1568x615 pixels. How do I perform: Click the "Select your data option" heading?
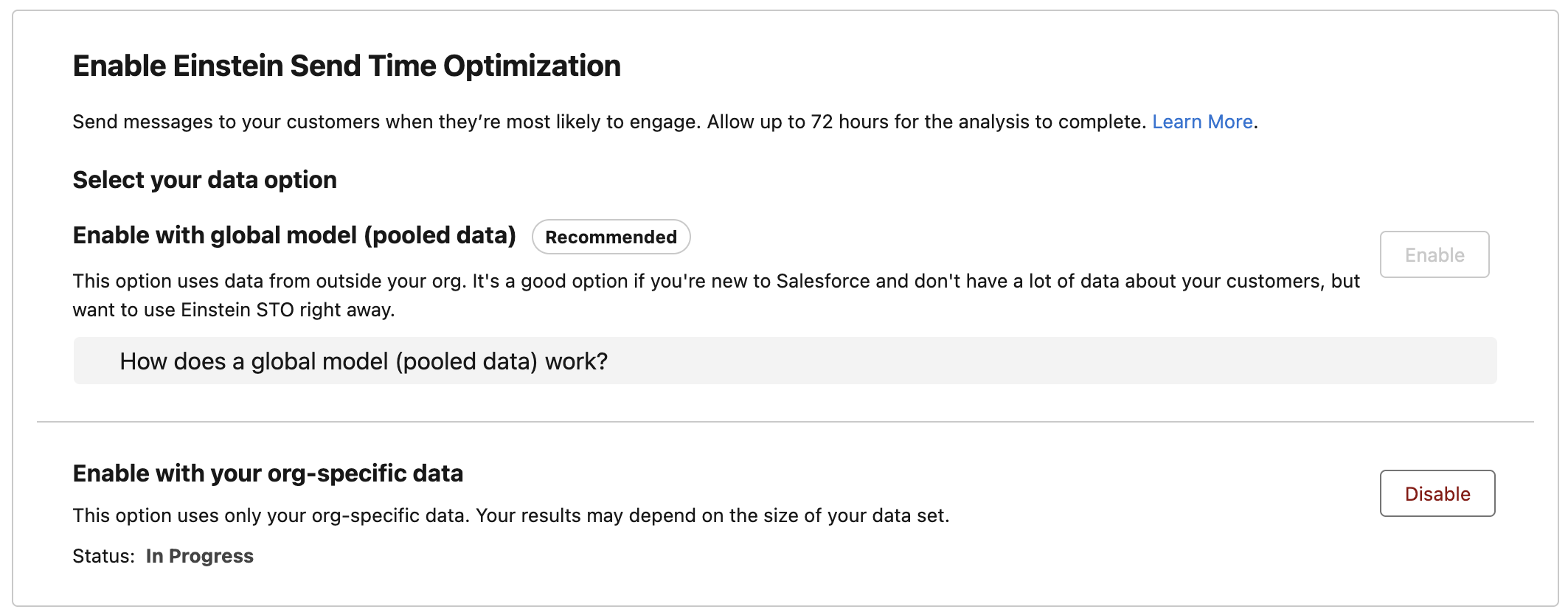click(204, 180)
